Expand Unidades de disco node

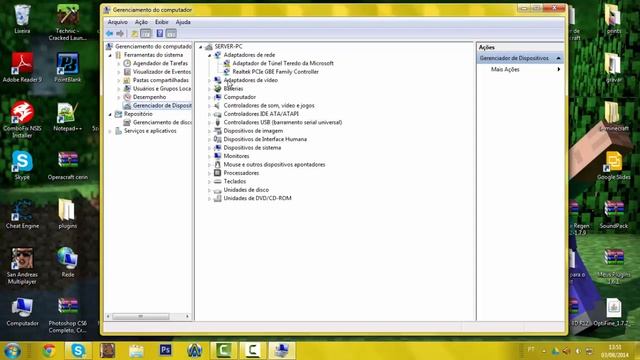209,190
